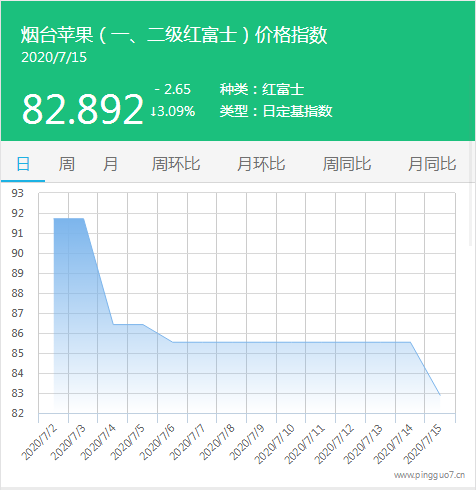
Task: Click the www.pingguo7.cn watermark link
Action: [x=429, y=475]
